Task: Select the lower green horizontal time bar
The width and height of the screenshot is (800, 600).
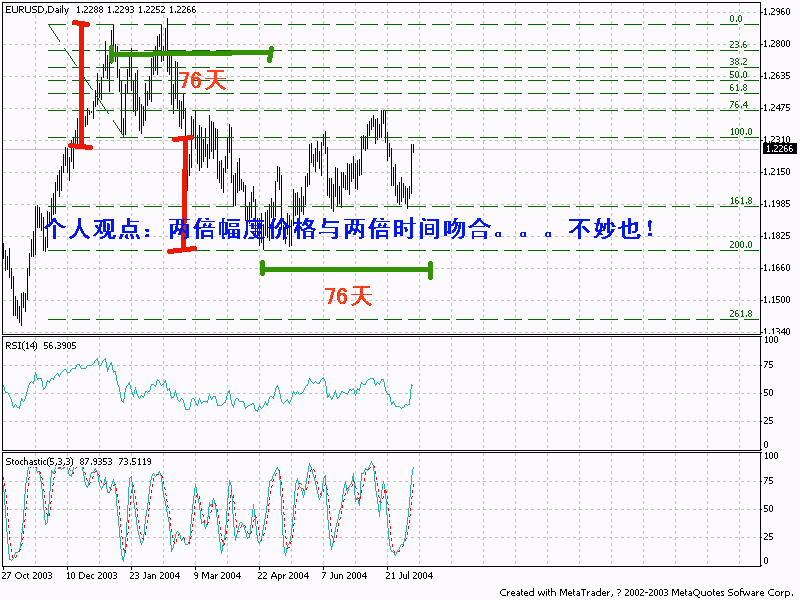Action: coord(346,269)
